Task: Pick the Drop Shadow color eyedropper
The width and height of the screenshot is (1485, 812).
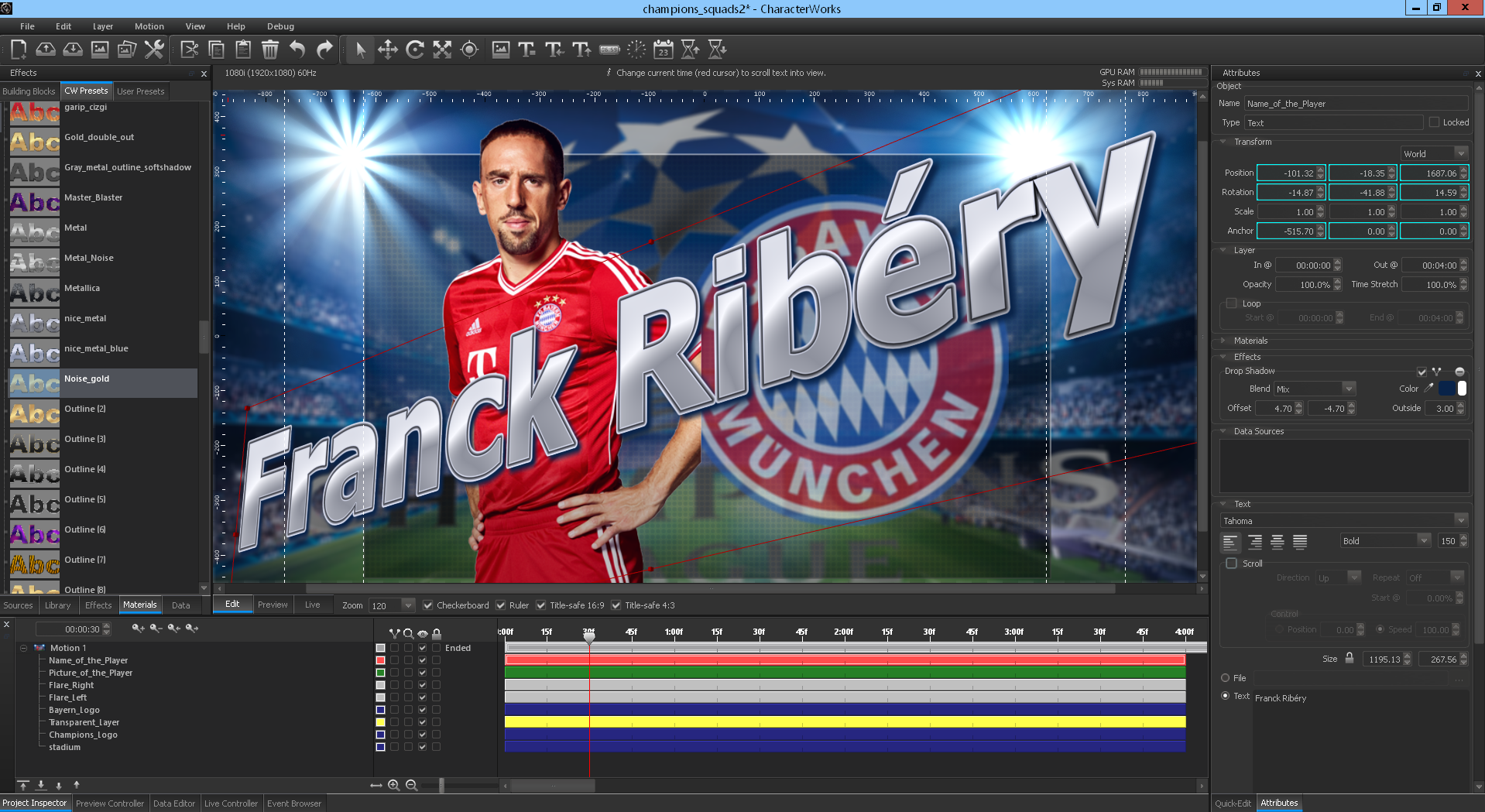Action: pos(1429,389)
